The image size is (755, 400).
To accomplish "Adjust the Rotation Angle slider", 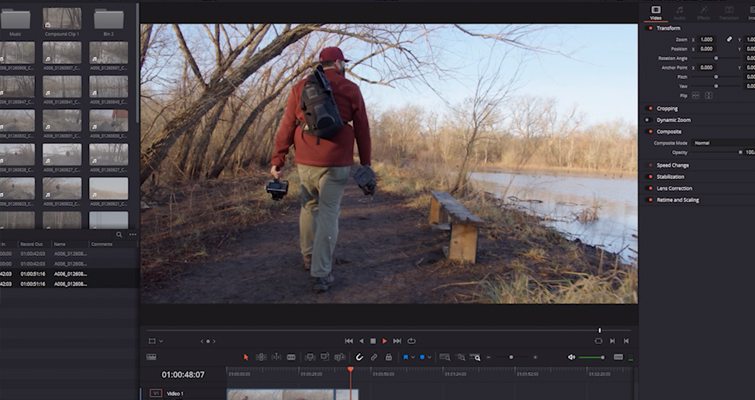I will click(x=715, y=58).
